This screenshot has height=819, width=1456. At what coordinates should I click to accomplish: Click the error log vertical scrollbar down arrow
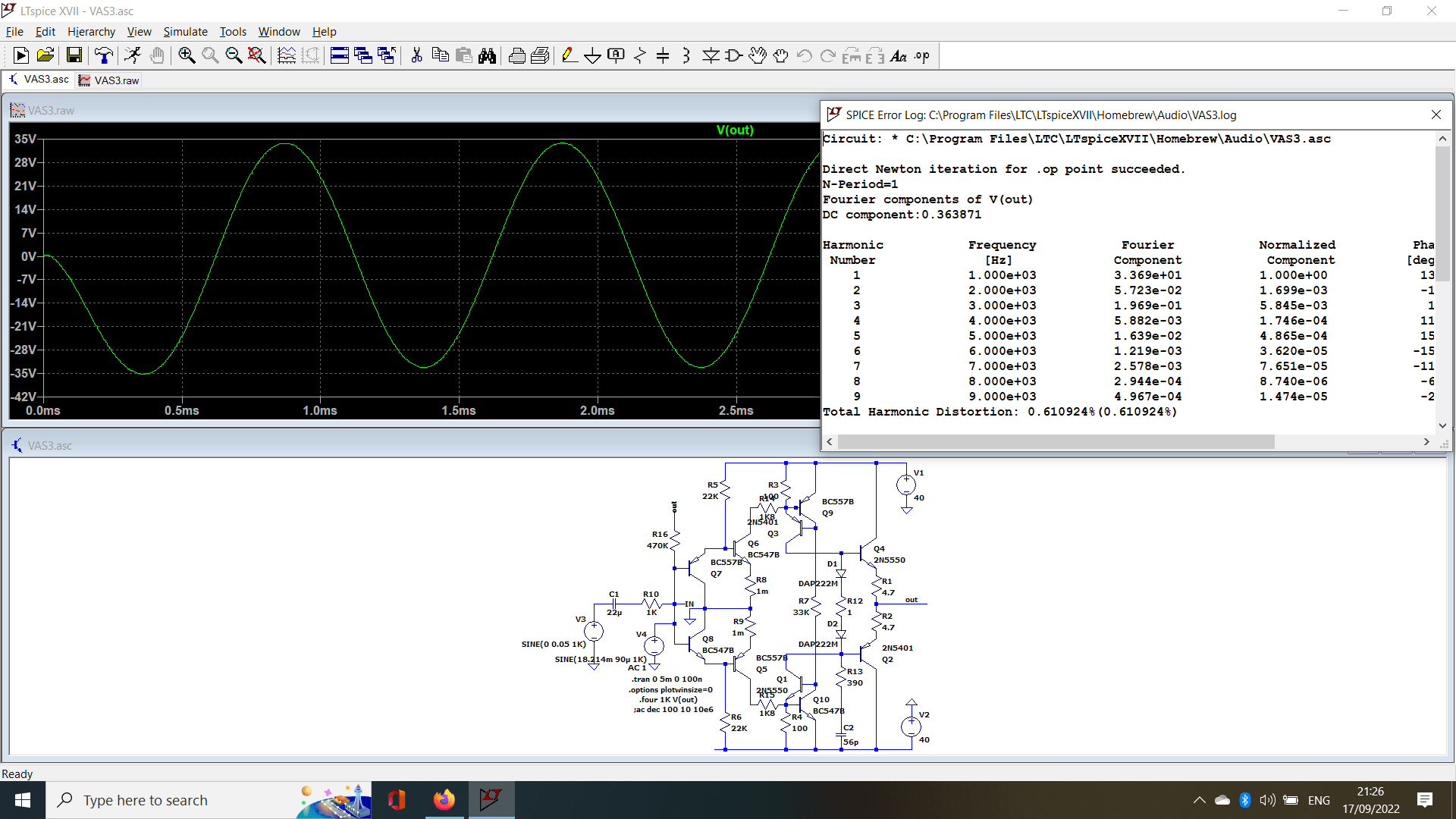coord(1442,425)
